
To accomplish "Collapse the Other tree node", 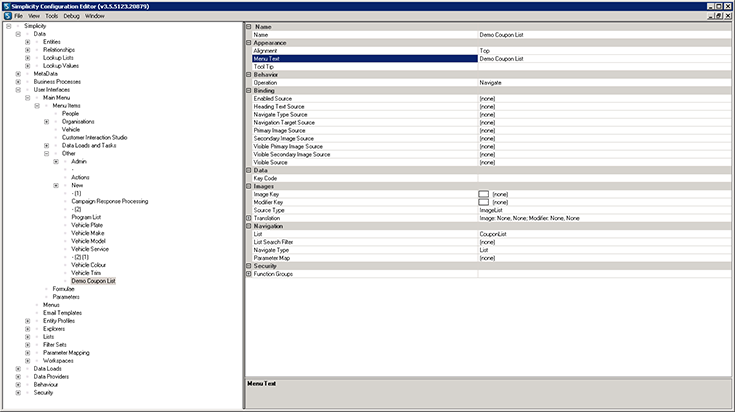I will coord(46,154).
